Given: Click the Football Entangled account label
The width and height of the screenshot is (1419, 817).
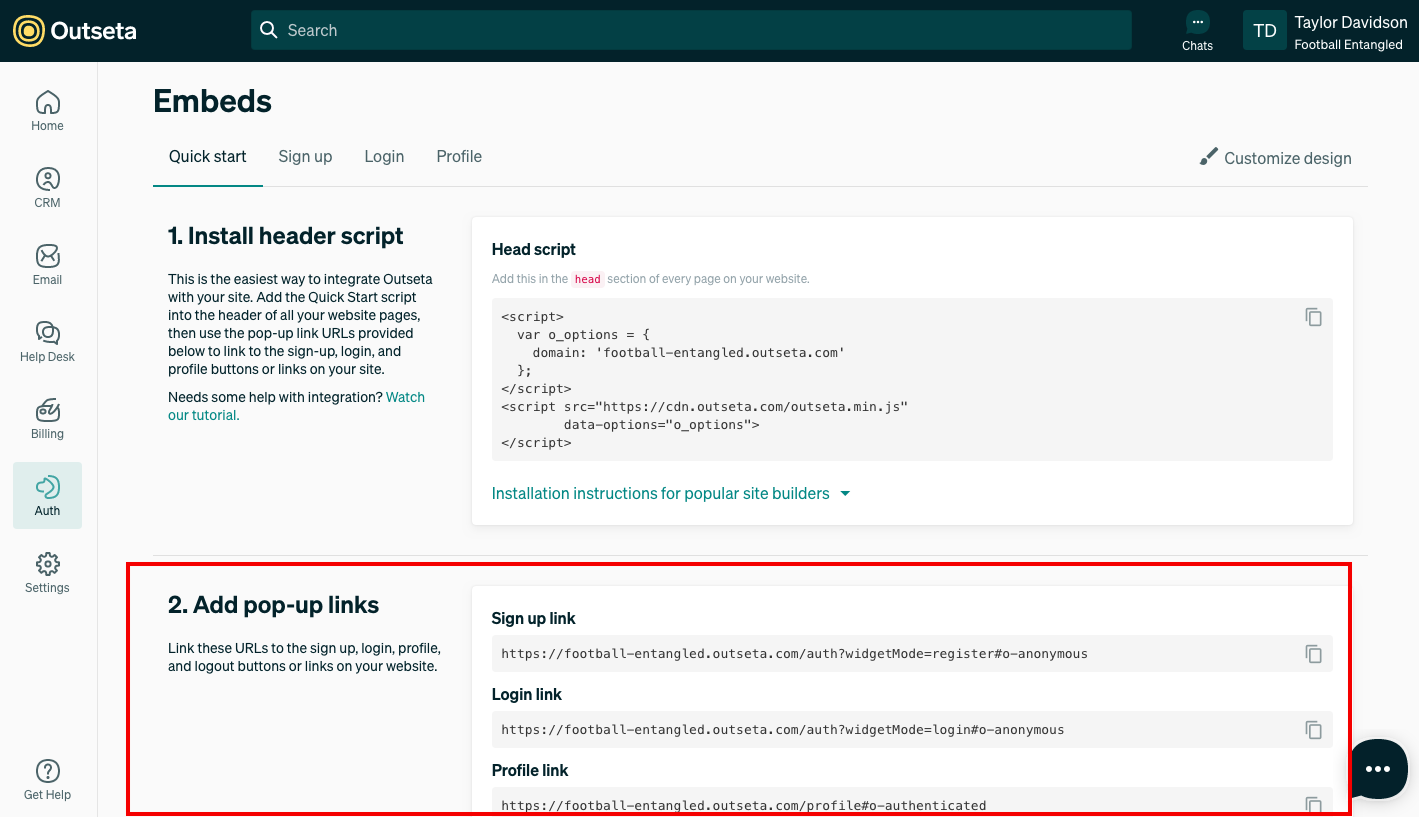Looking at the screenshot, I should coord(1348,45).
